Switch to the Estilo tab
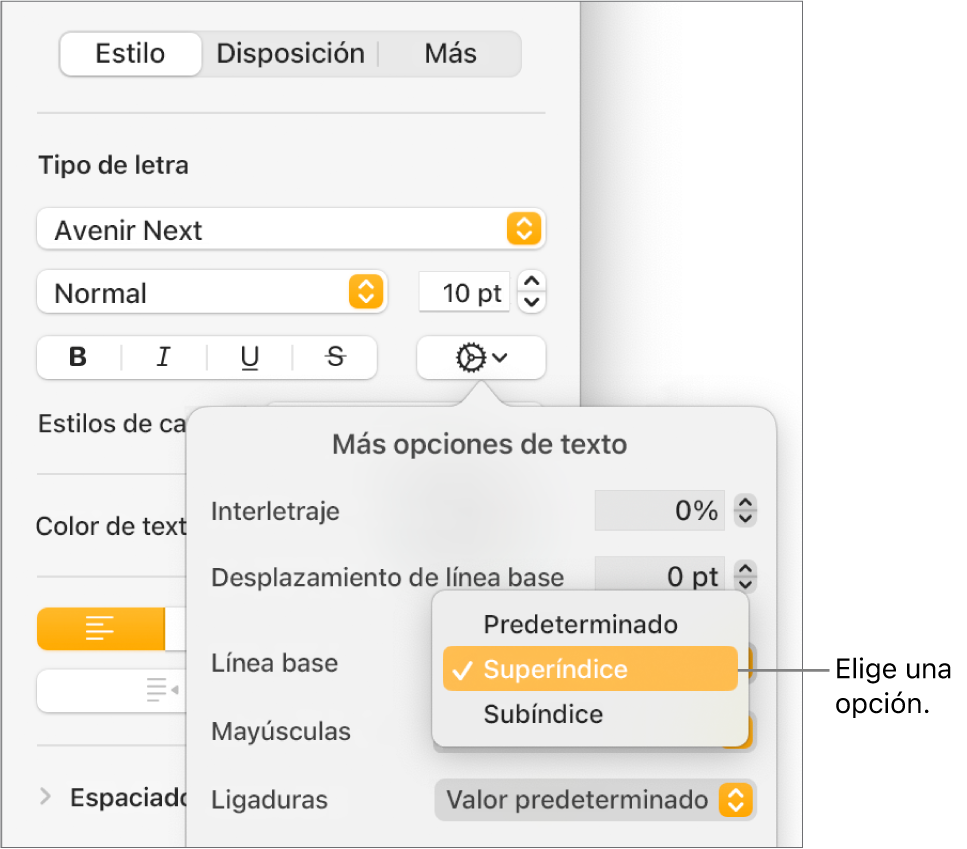This screenshot has height=849, width=967. (x=130, y=54)
